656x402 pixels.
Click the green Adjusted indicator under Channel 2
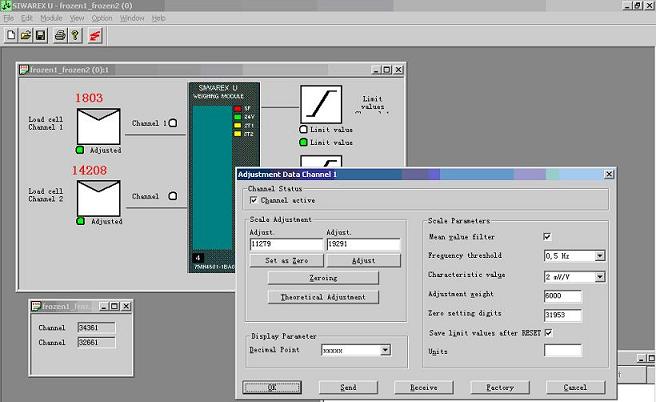pyautogui.click(x=80, y=221)
